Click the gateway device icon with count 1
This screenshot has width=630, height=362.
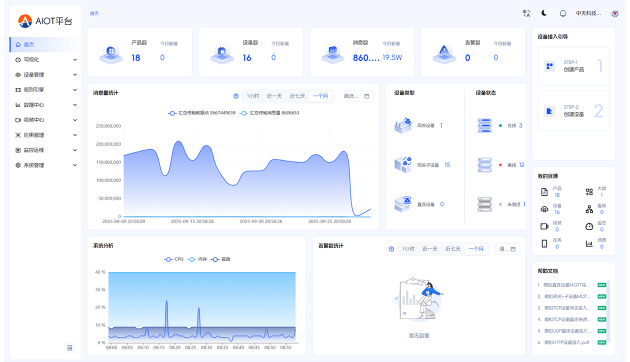point(403,125)
